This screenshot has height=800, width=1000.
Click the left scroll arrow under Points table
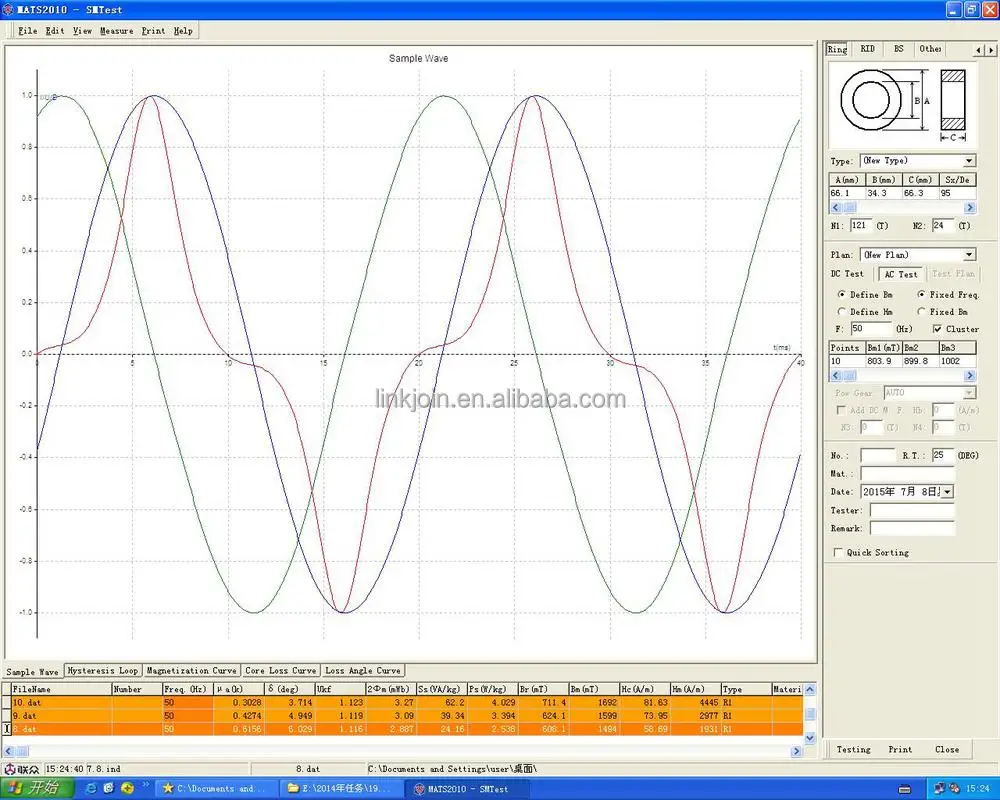pyautogui.click(x=836, y=375)
